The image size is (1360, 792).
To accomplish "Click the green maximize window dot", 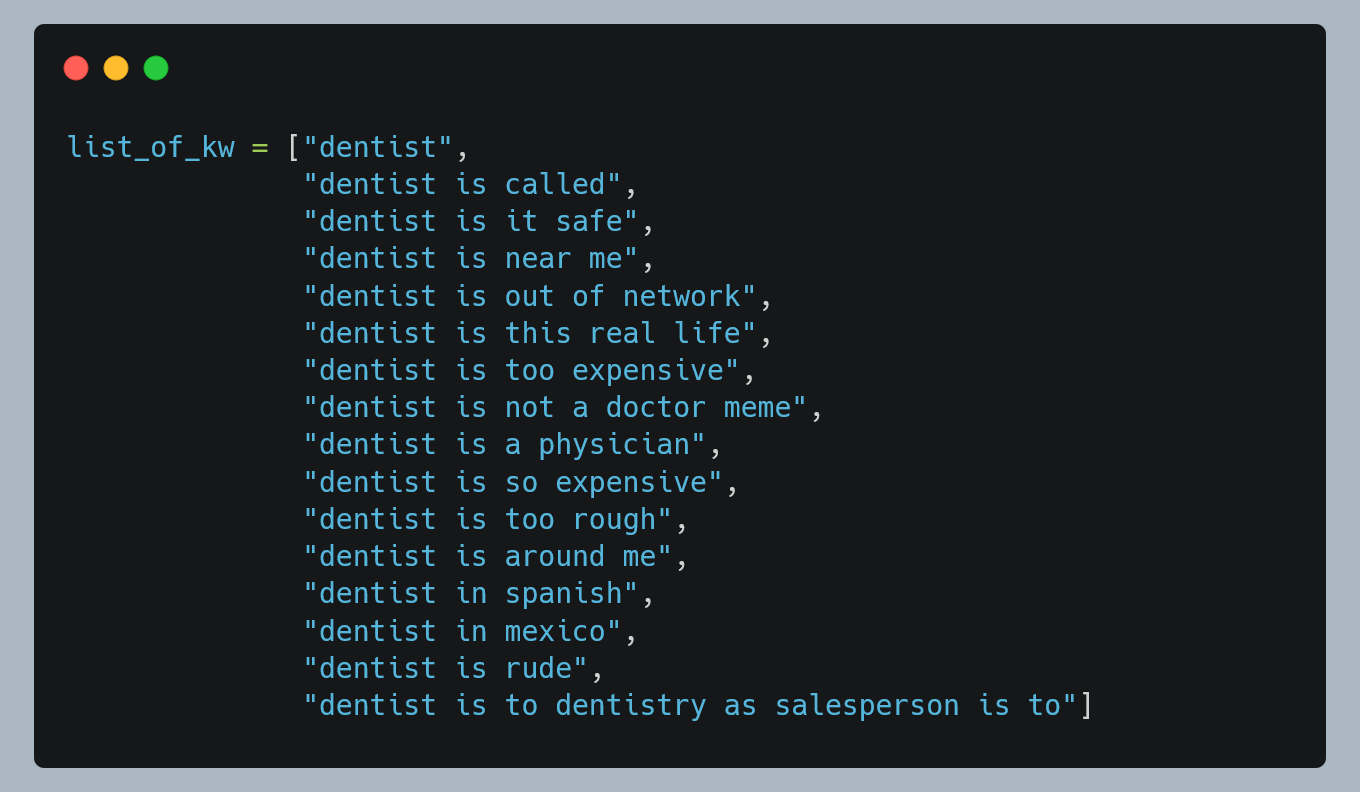I will coord(156,68).
